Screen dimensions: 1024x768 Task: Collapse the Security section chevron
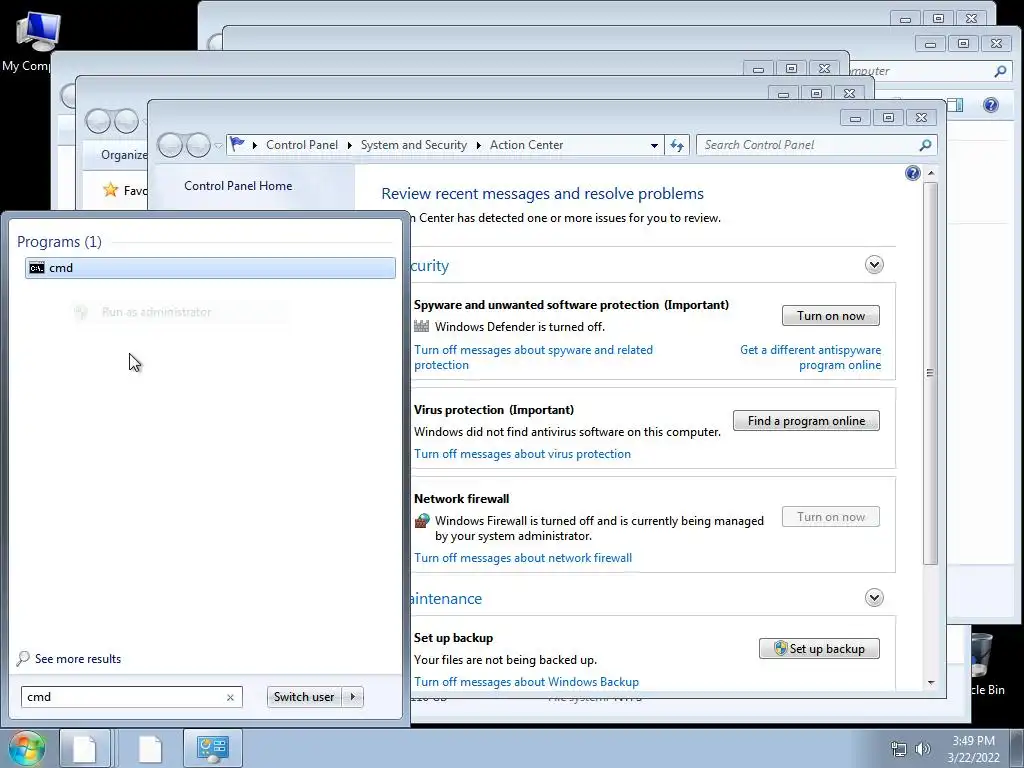point(874,264)
